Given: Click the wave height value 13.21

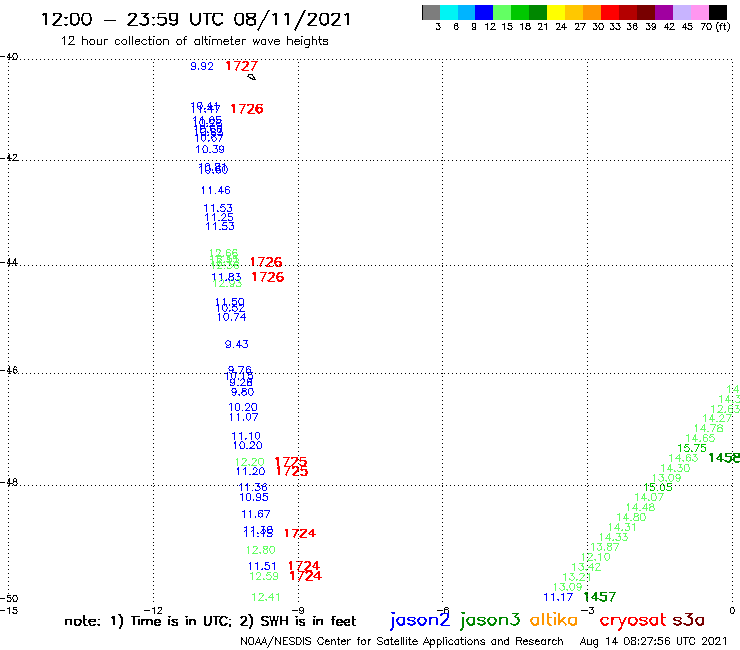Looking at the screenshot, I should pos(577,577).
